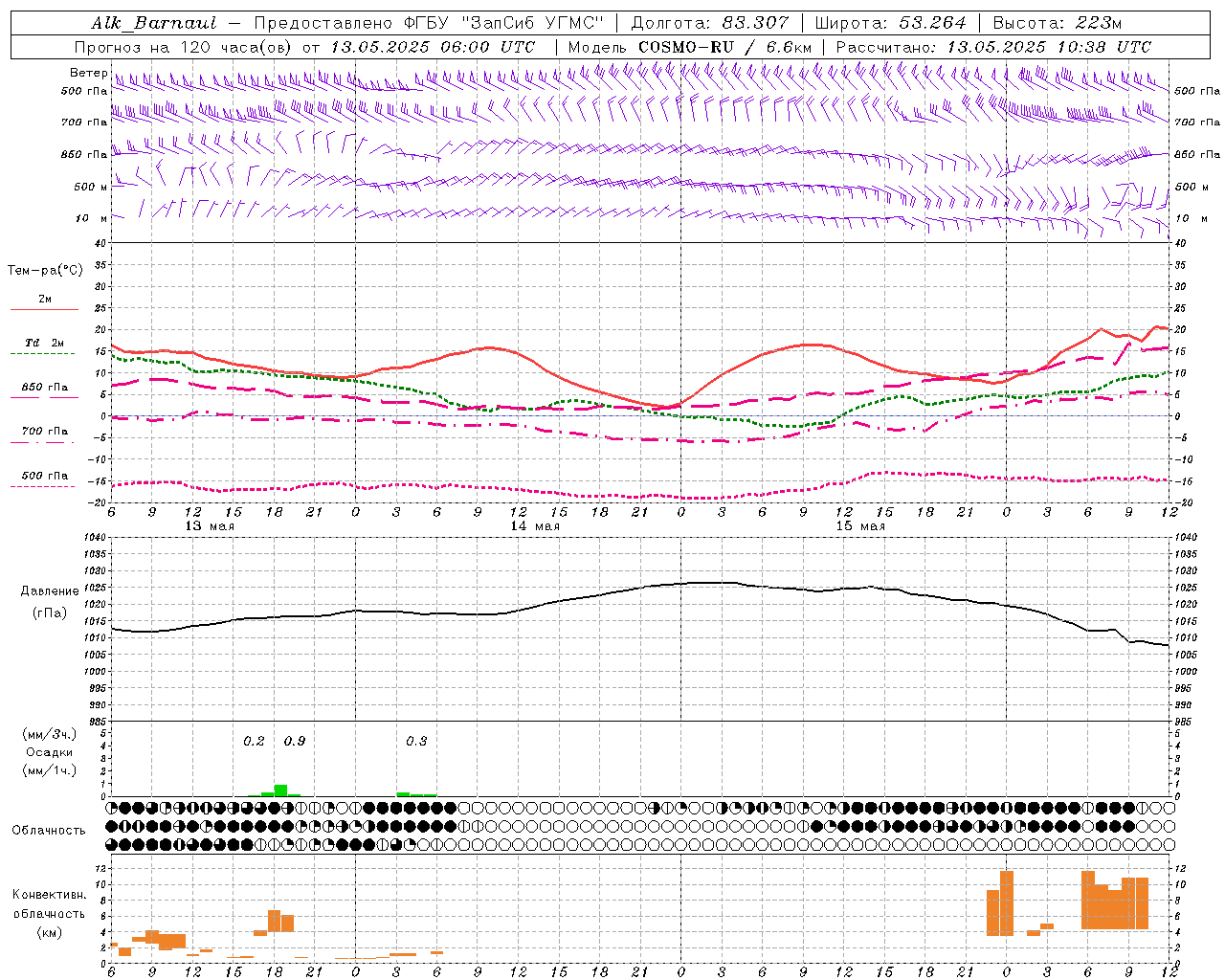
Task: Select the 'ЗапСиб УГМС' provider text
Action: [x=532, y=23]
